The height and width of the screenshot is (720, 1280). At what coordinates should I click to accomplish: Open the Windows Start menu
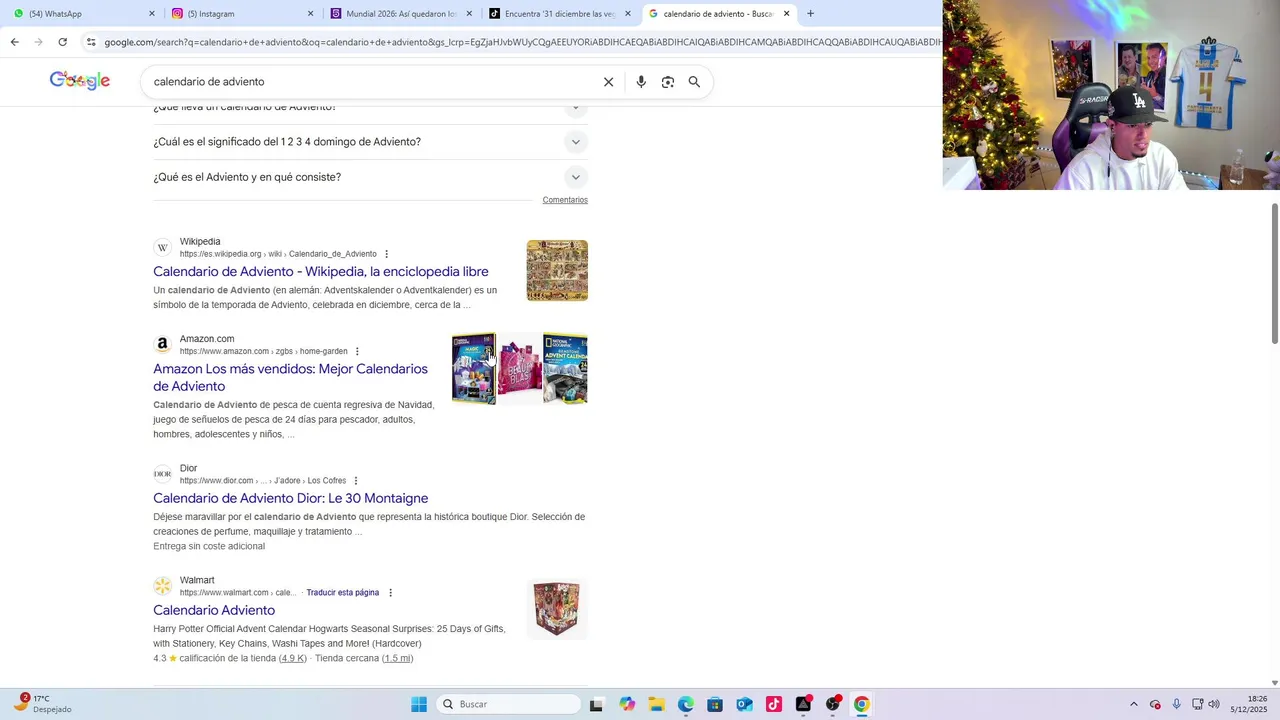tap(419, 704)
